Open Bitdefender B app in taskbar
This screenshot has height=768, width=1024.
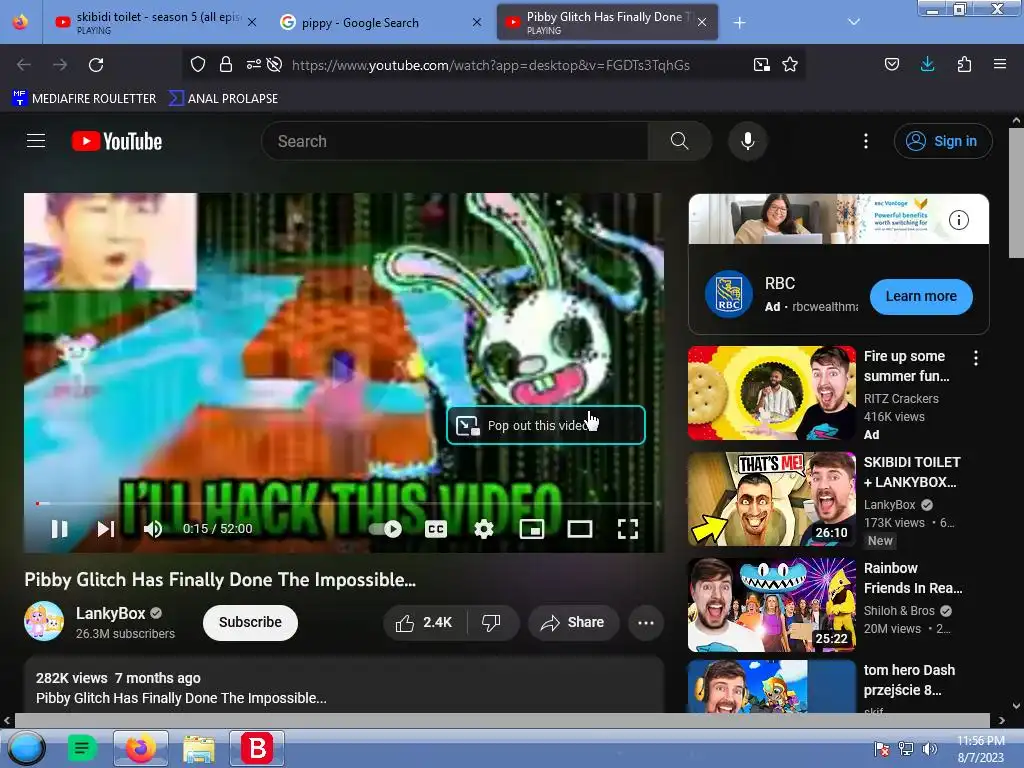[257, 748]
